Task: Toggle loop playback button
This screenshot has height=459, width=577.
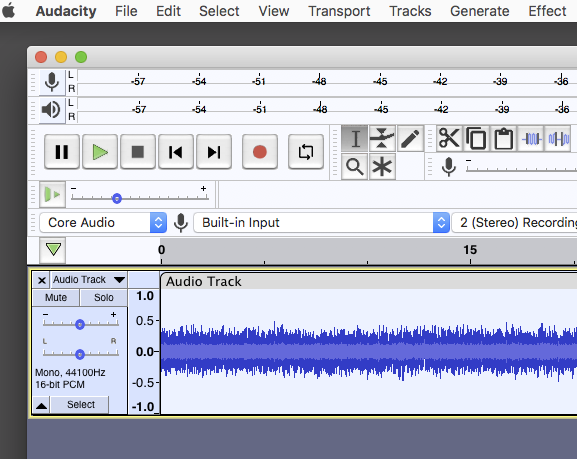Action: pyautogui.click(x=306, y=152)
